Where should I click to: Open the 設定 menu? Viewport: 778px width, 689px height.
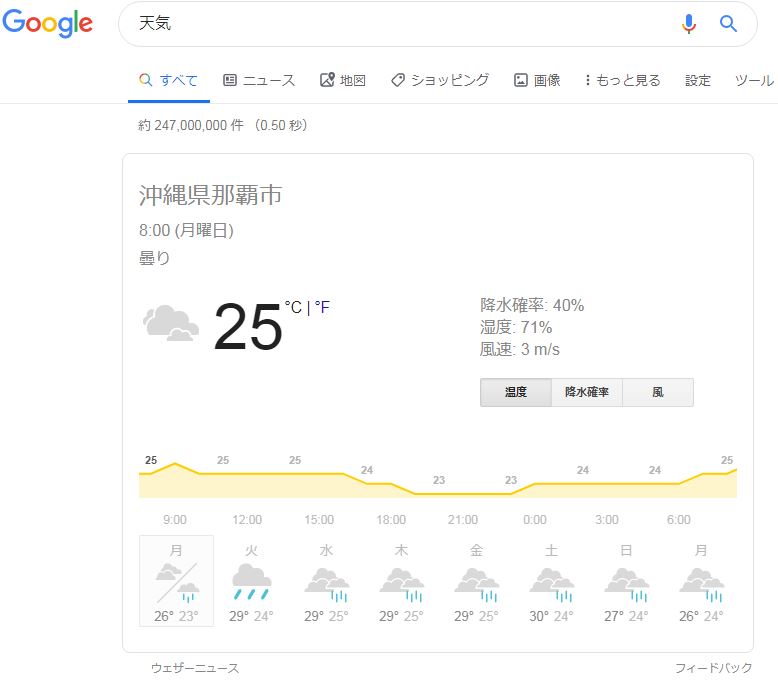pyautogui.click(x=698, y=80)
